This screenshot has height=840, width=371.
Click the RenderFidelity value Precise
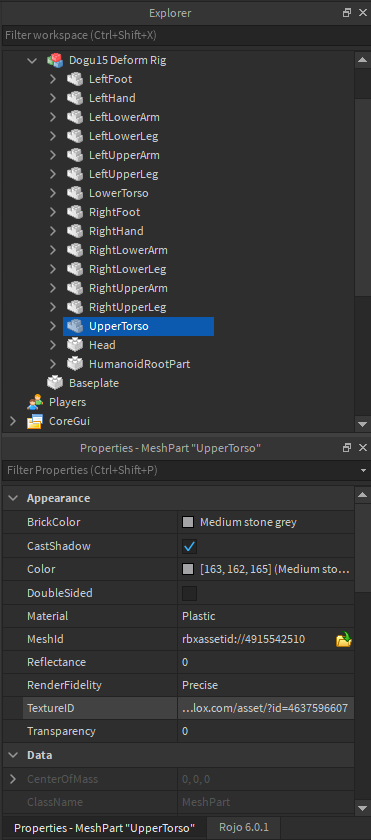coord(200,685)
